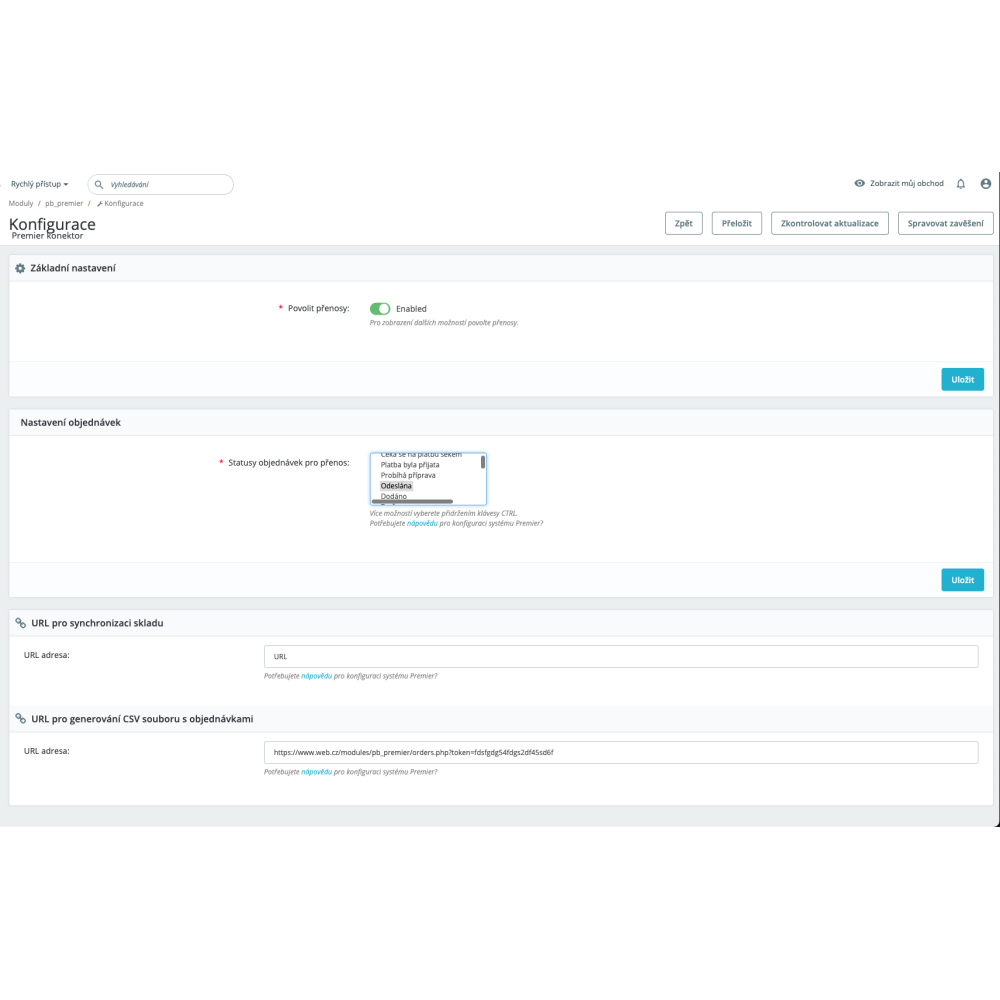The height and width of the screenshot is (1000, 1000).
Task: Select Platba byla přijata status
Action: coord(410,465)
